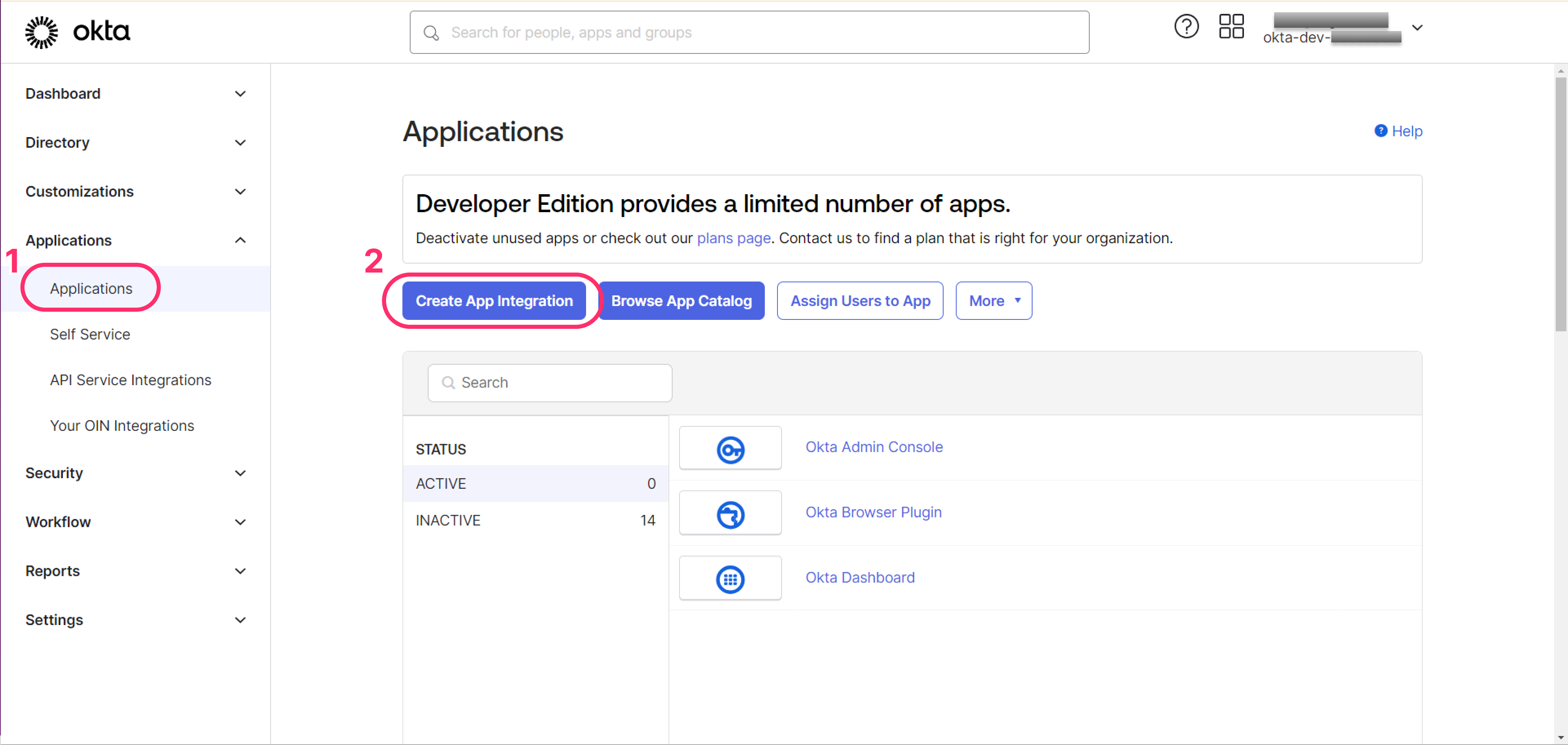1568x745 pixels.
Task: Collapse the Applications sidebar section
Action: tap(240, 240)
